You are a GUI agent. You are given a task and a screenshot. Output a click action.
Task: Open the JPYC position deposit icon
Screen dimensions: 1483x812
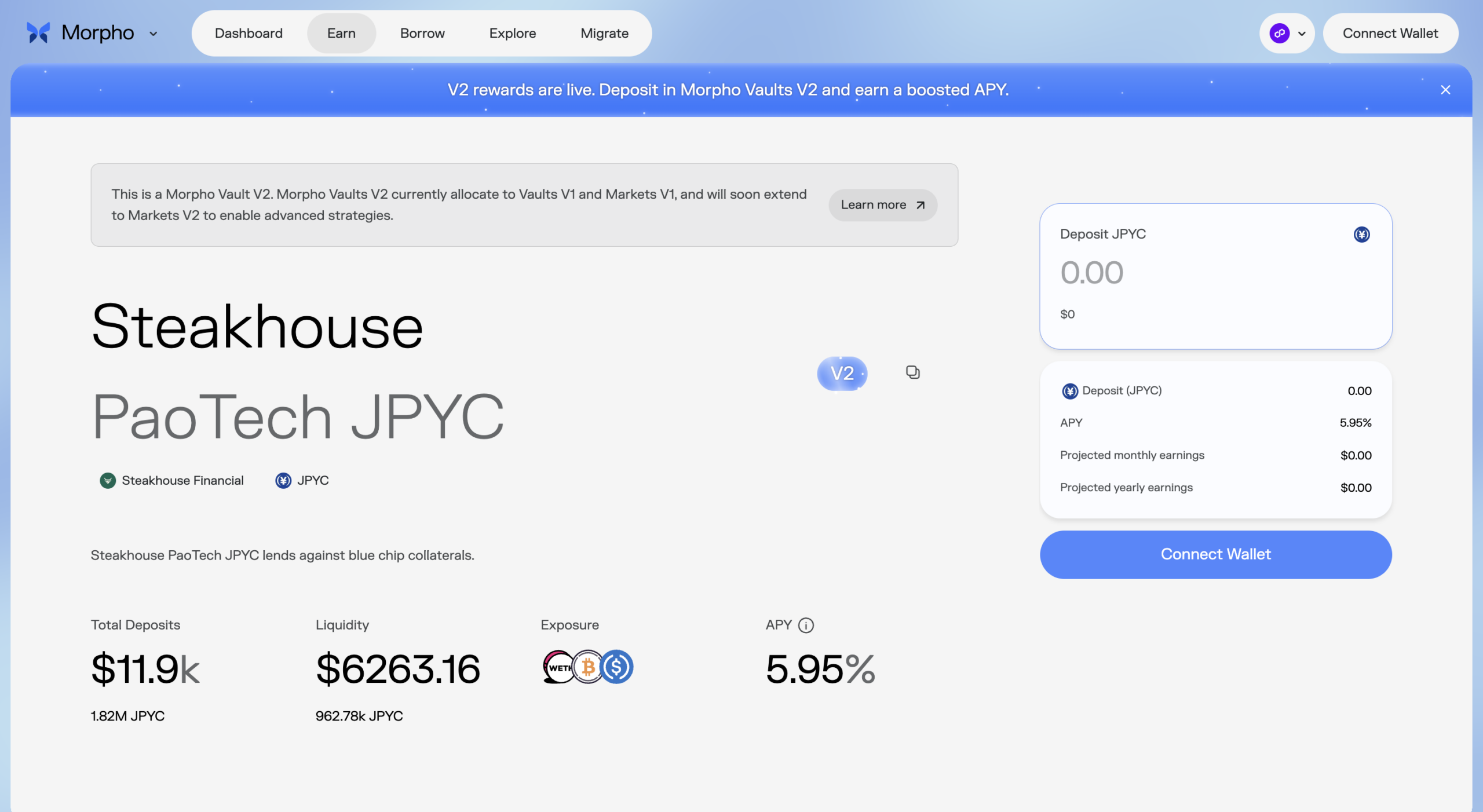click(1070, 390)
